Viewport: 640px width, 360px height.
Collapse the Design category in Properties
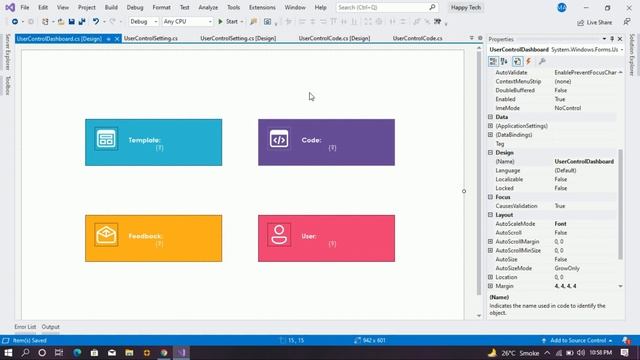491,152
